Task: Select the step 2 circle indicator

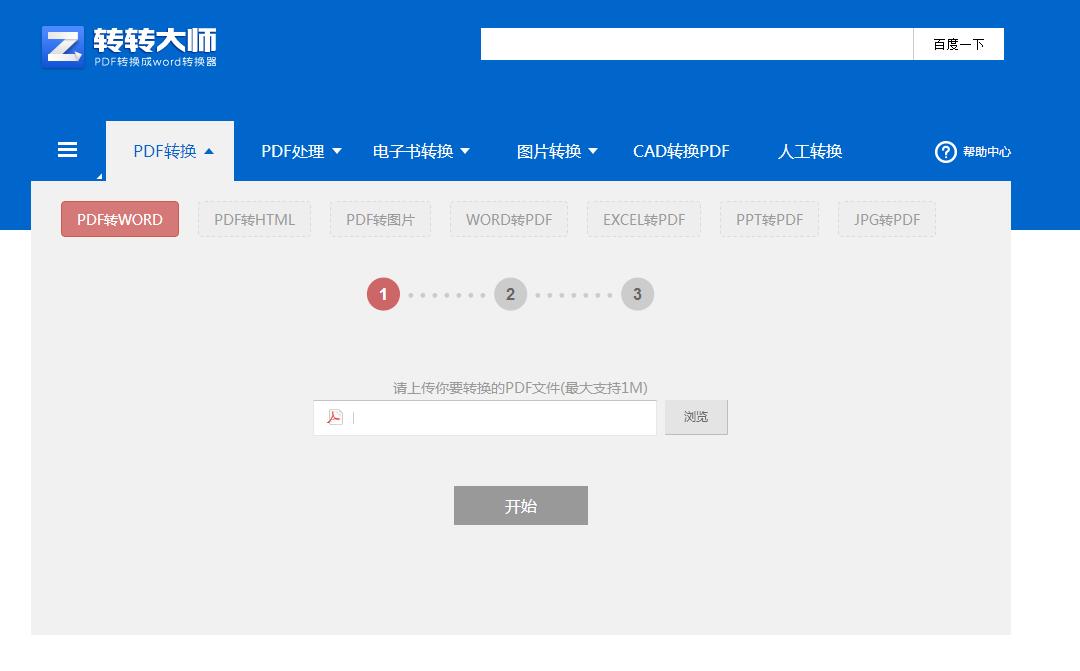Action: [x=510, y=293]
